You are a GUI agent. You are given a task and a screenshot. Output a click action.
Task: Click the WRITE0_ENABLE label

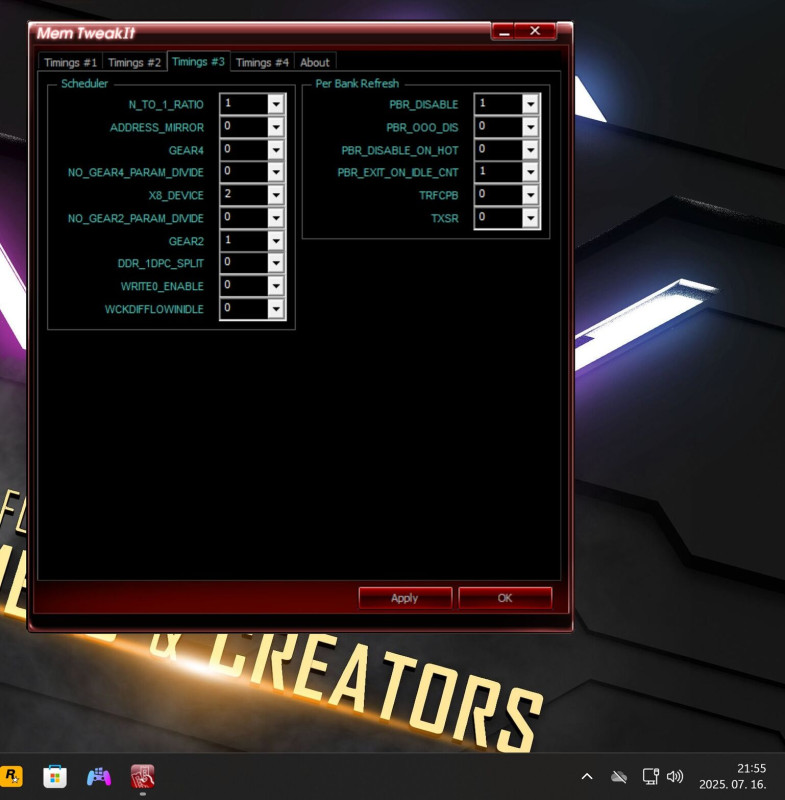pos(162,286)
